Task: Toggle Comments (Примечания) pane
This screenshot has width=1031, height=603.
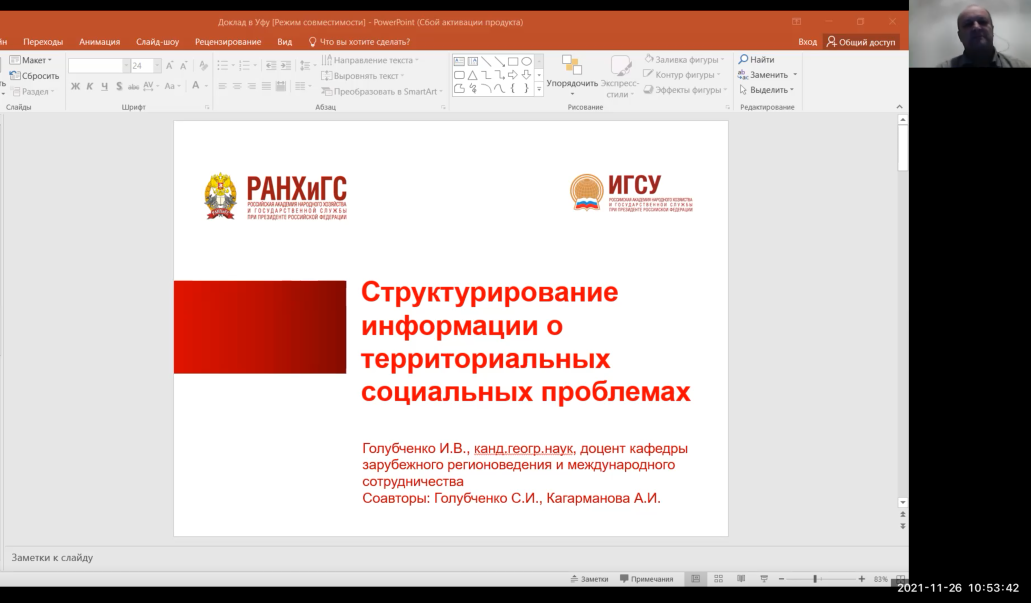Action: (646, 579)
